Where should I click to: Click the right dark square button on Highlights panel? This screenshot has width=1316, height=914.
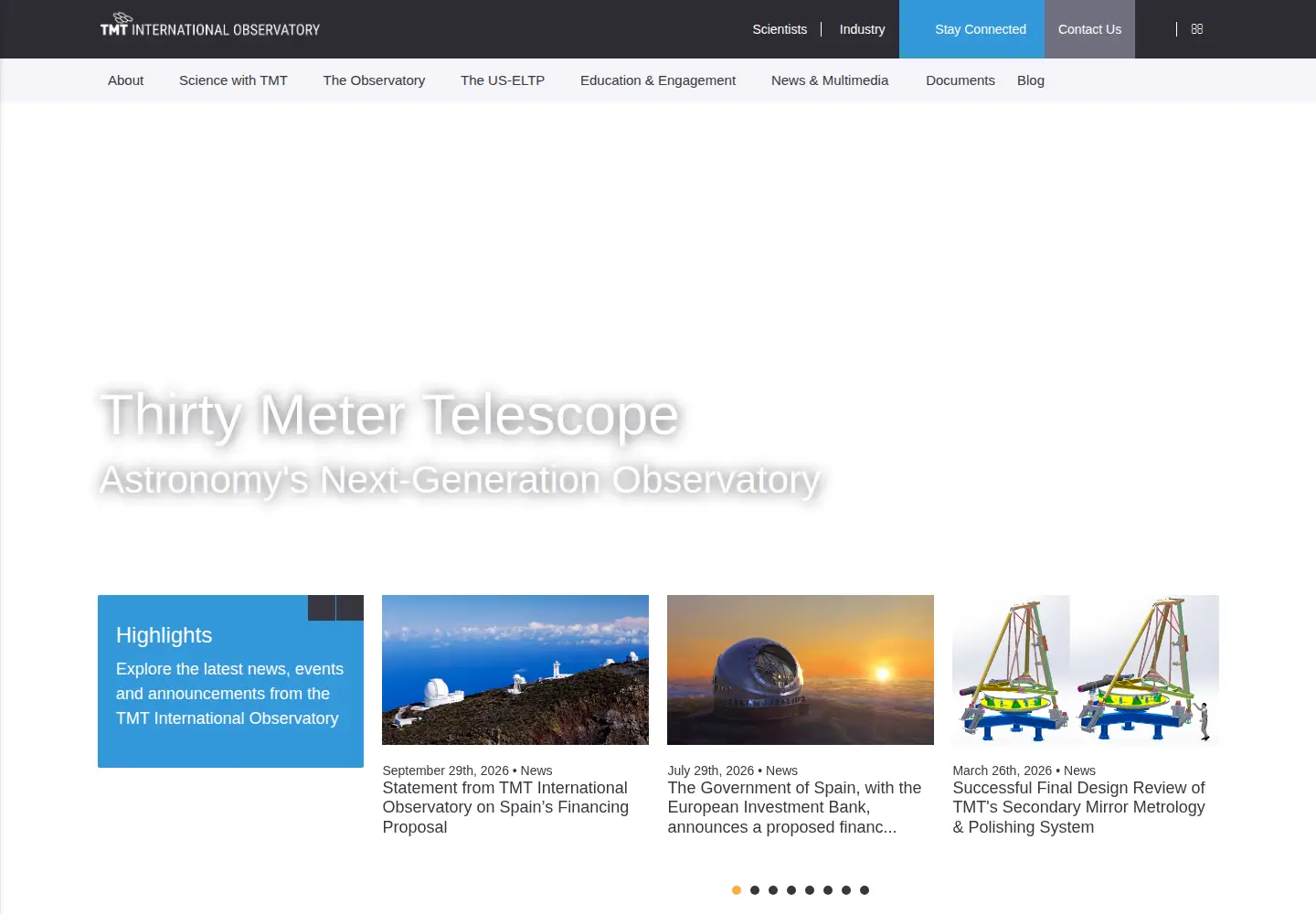pos(350,608)
